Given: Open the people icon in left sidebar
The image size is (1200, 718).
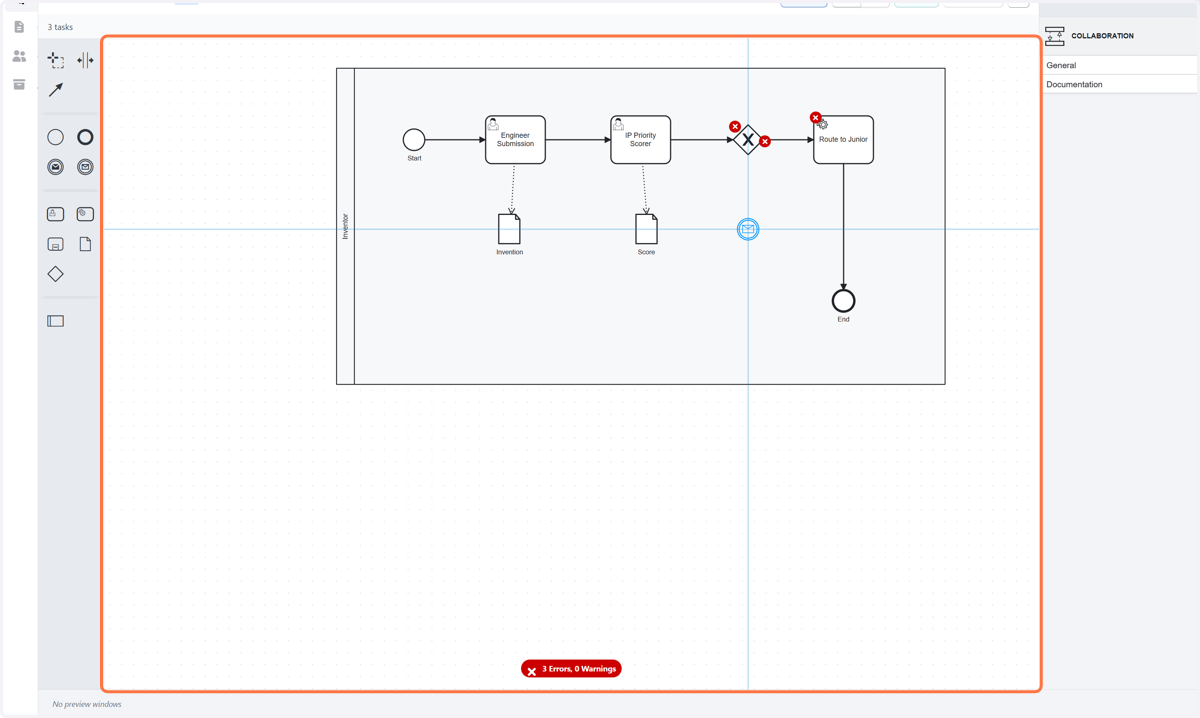Looking at the screenshot, I should pos(19,56).
